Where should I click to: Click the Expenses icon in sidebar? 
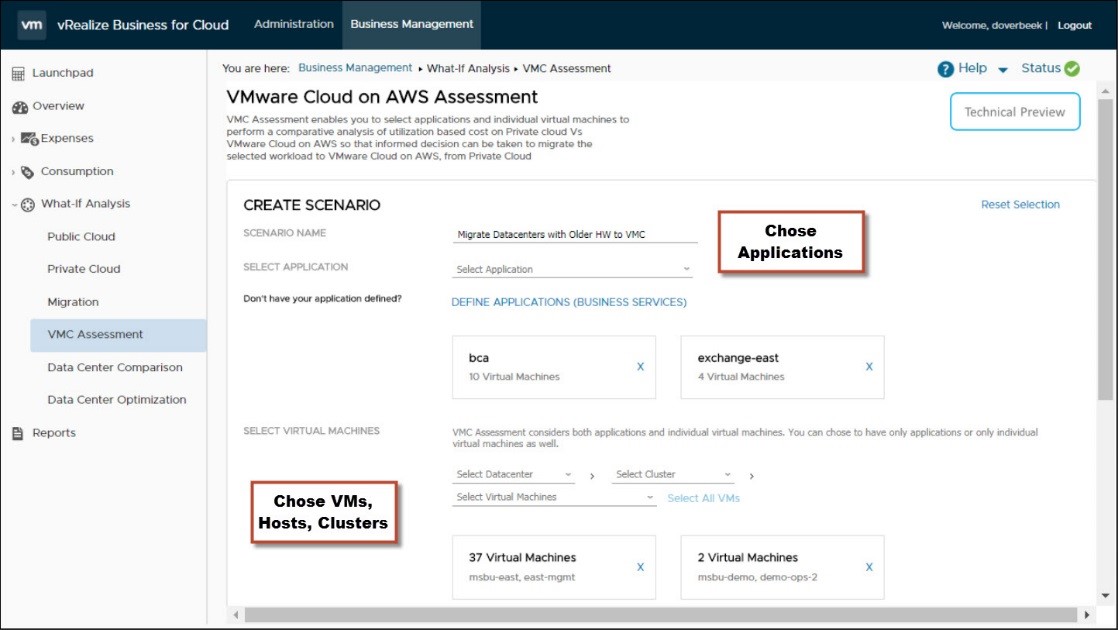[29, 138]
